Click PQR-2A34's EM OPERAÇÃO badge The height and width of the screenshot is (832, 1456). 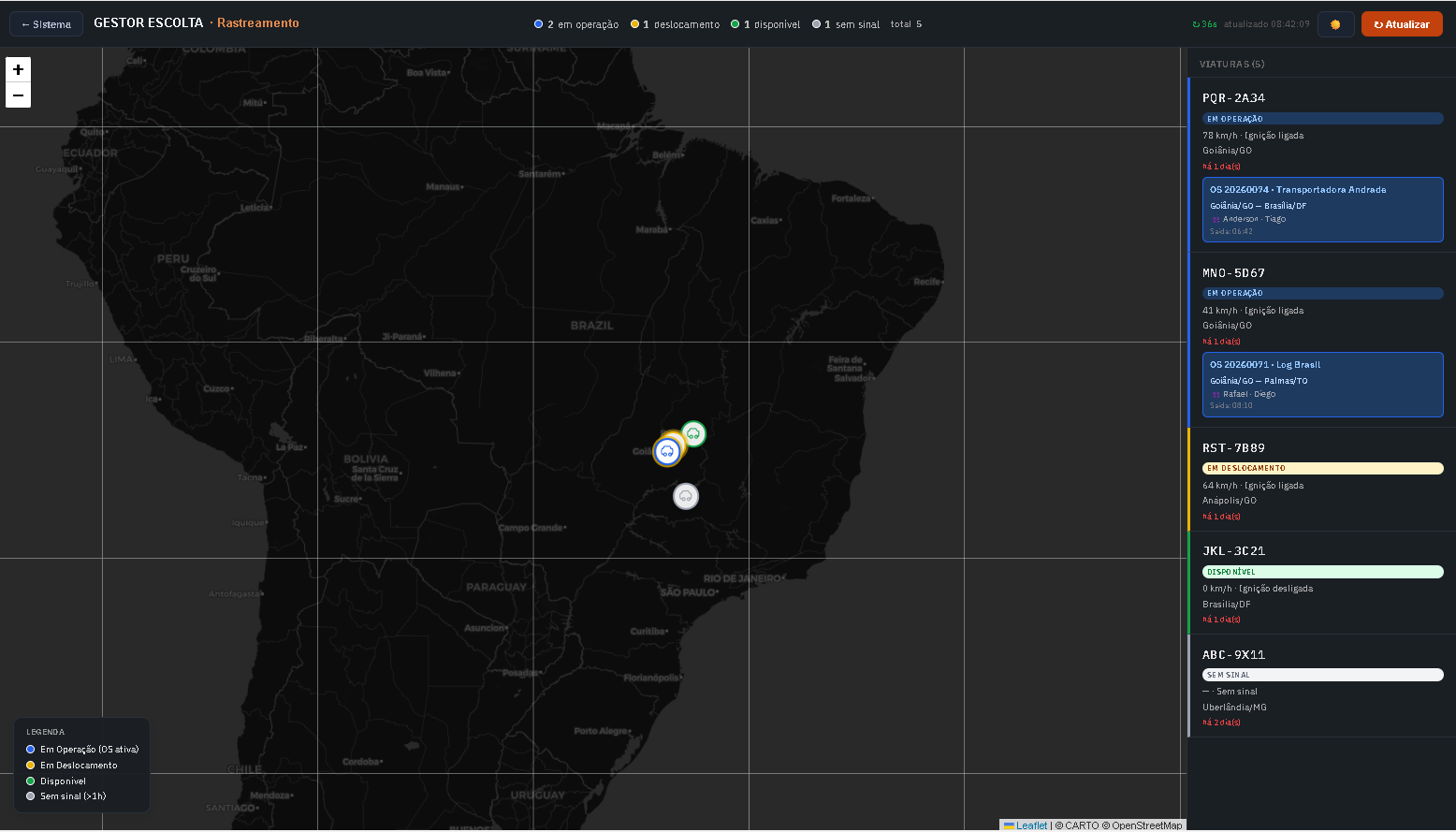1322,119
